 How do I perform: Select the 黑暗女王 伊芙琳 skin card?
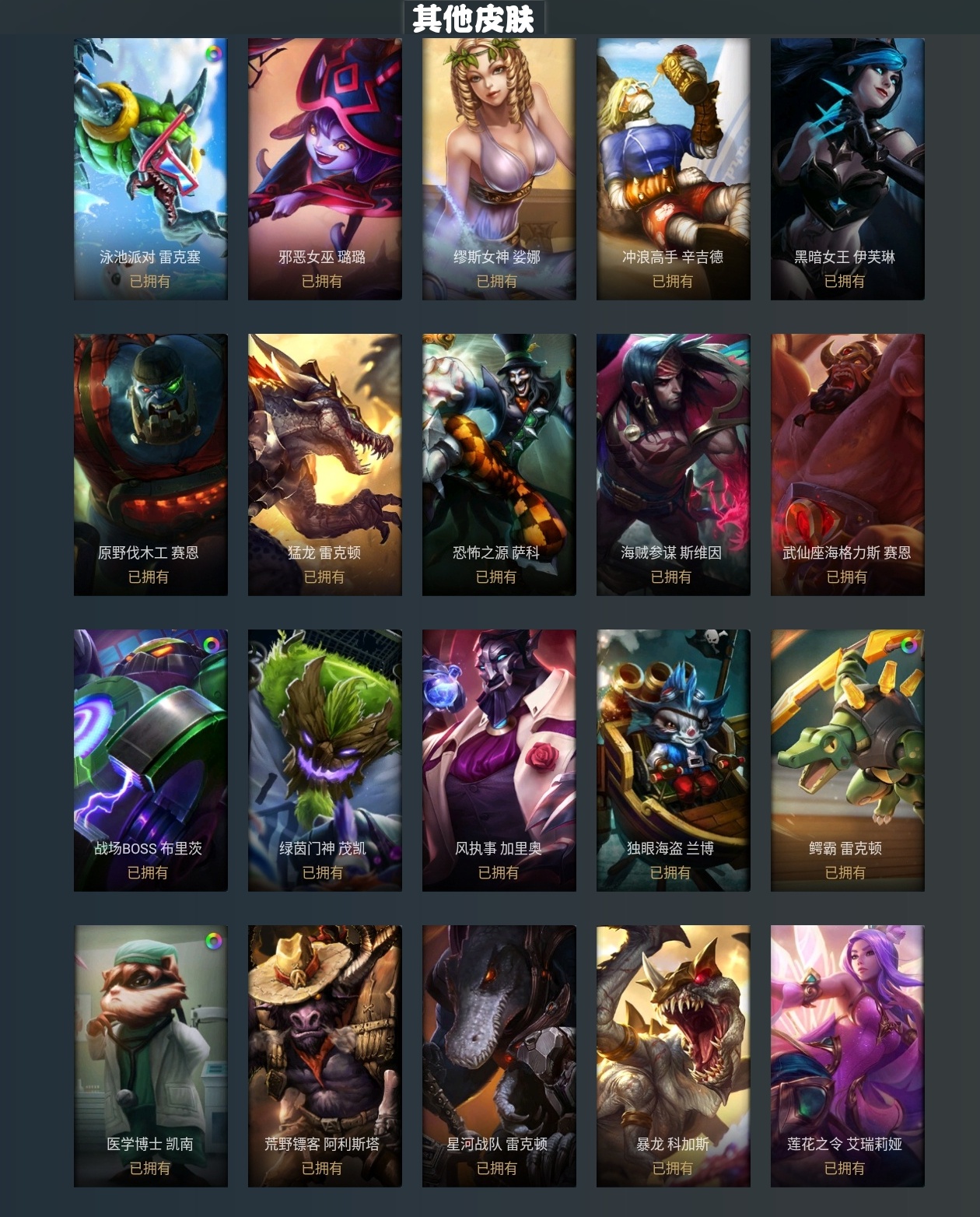(848, 169)
